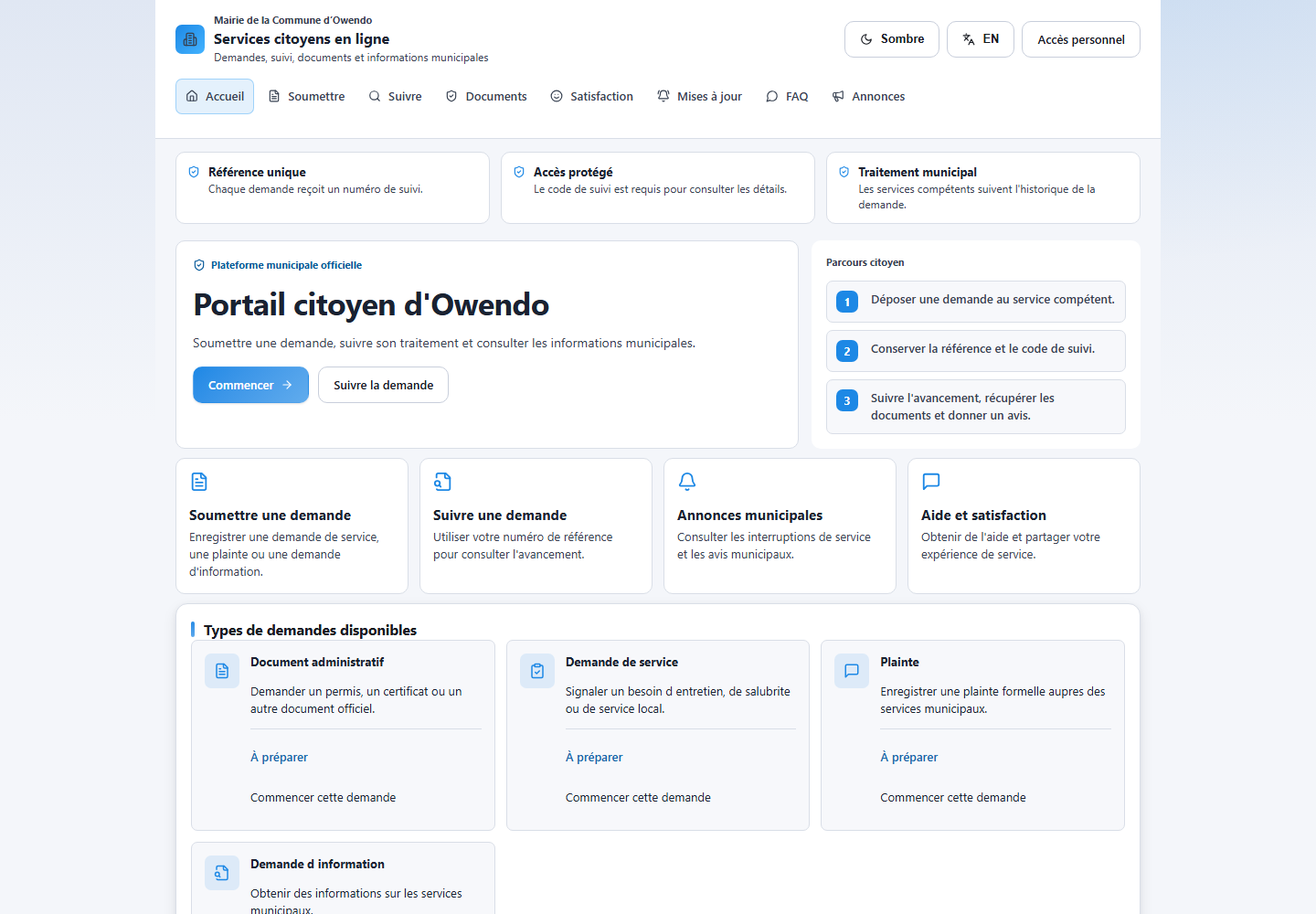Open the Soumettre une demande card title
The height and width of the screenshot is (914, 1316).
coord(271,515)
